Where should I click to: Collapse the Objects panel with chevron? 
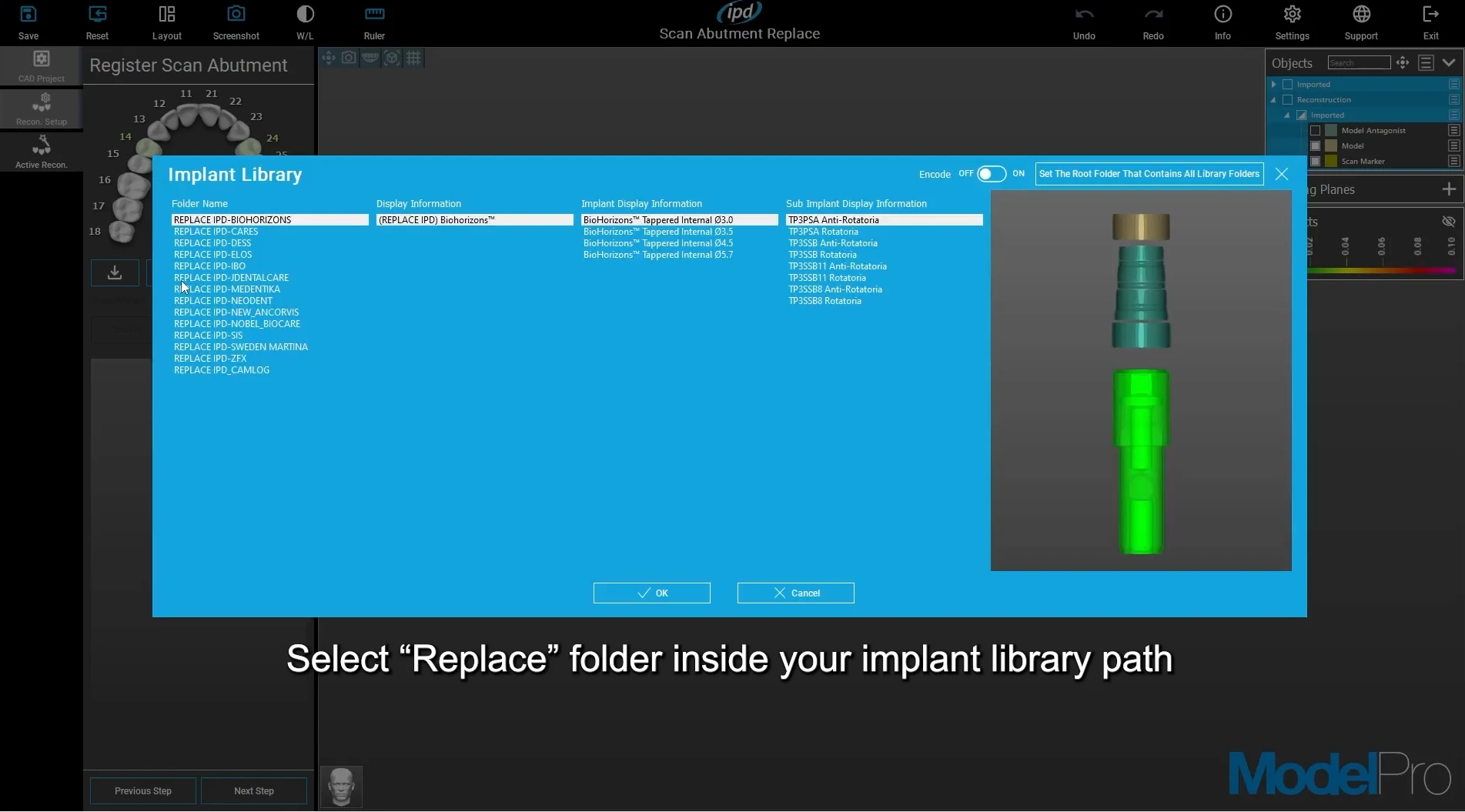click(x=1449, y=63)
